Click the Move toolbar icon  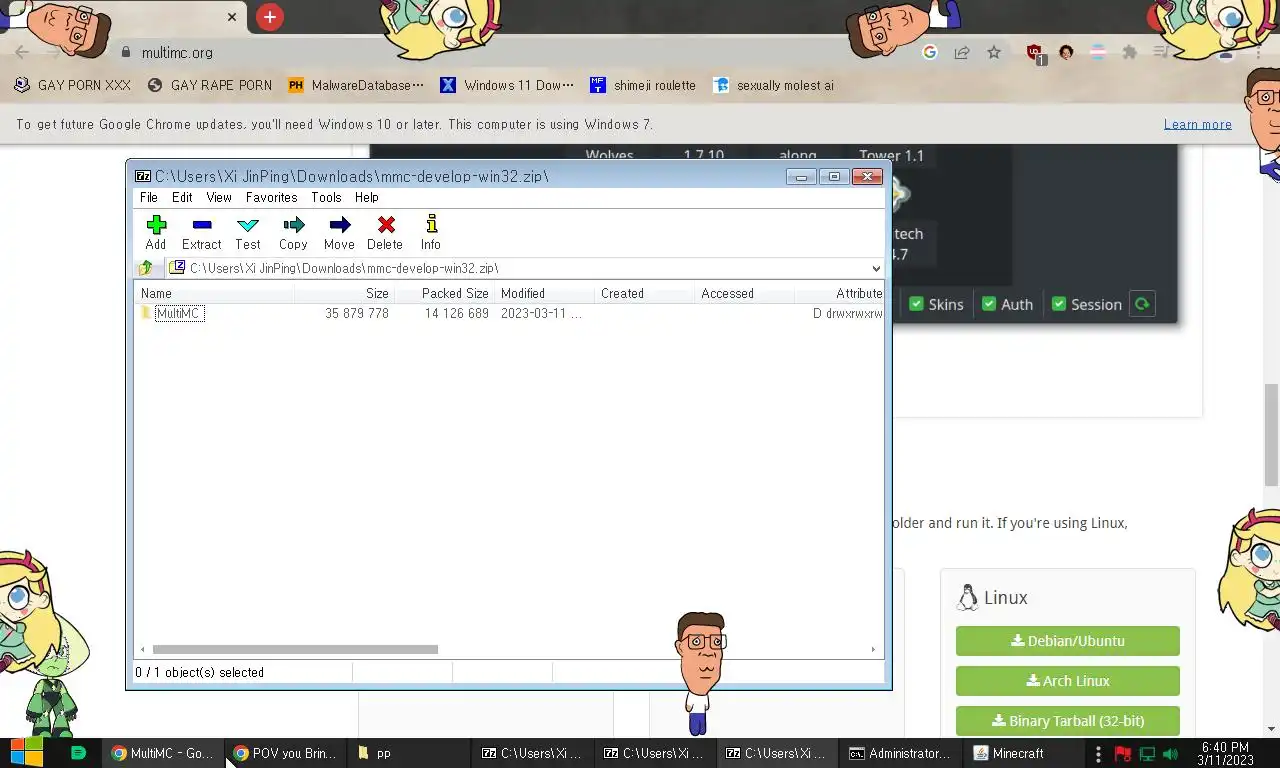339,232
